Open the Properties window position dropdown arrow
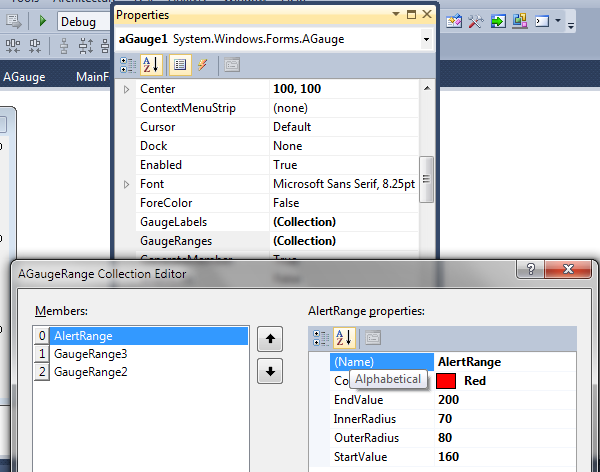Screen dimensions: 600x472 [396, 15]
